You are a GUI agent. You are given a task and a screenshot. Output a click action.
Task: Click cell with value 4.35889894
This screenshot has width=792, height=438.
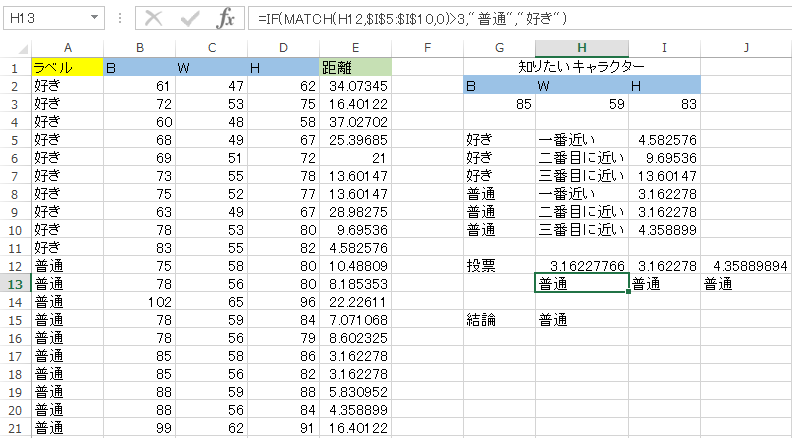click(x=746, y=266)
